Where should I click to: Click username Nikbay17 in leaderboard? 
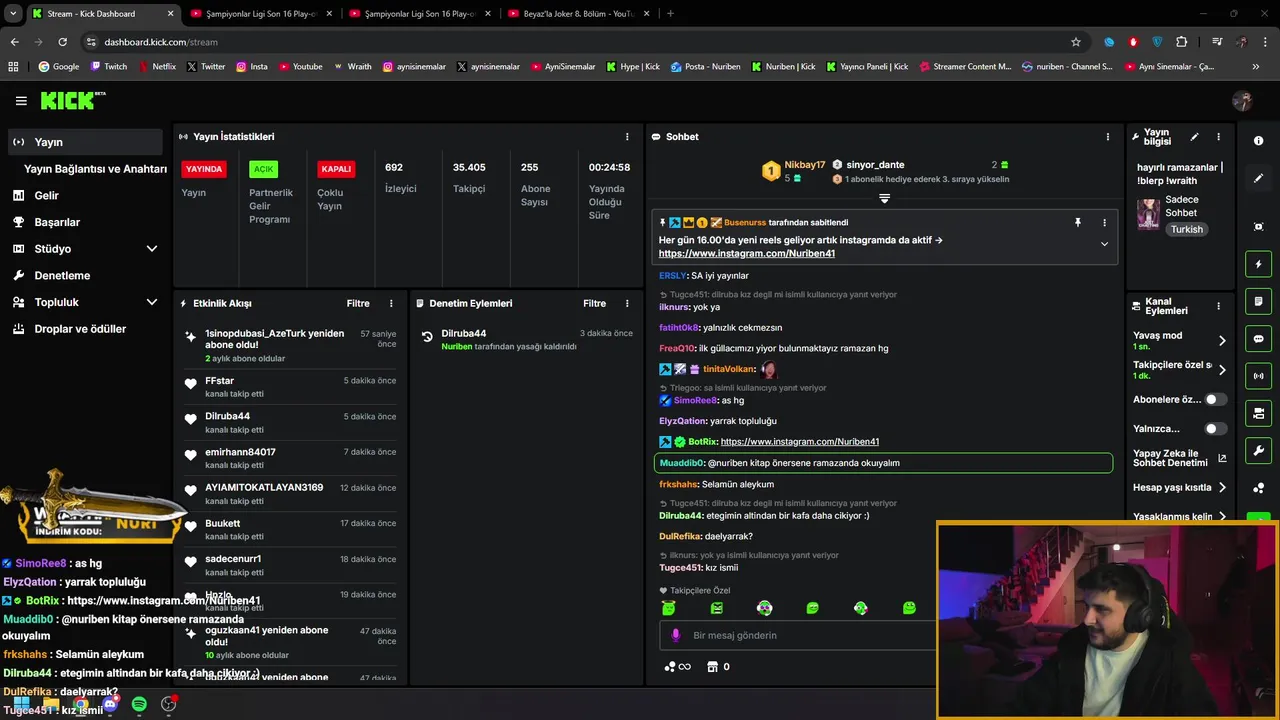(x=805, y=165)
